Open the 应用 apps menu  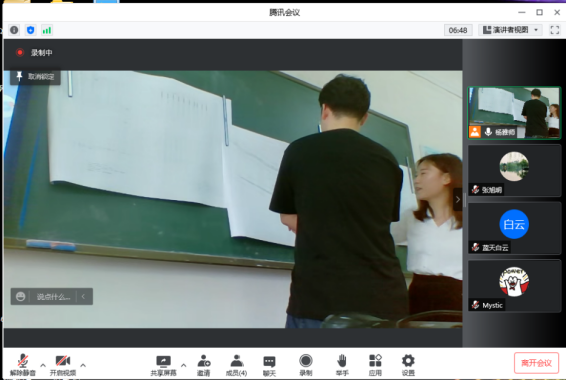point(375,365)
